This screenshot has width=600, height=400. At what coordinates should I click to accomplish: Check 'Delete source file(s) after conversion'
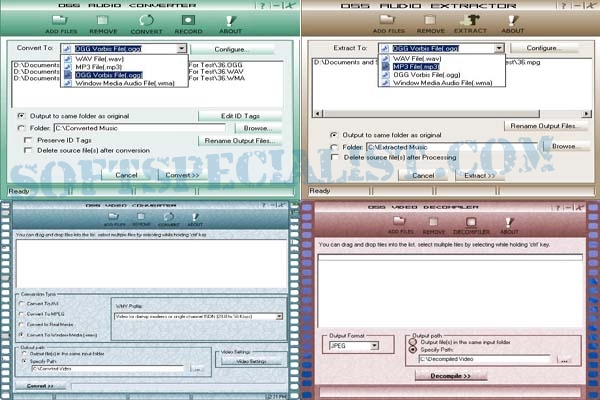[28, 150]
